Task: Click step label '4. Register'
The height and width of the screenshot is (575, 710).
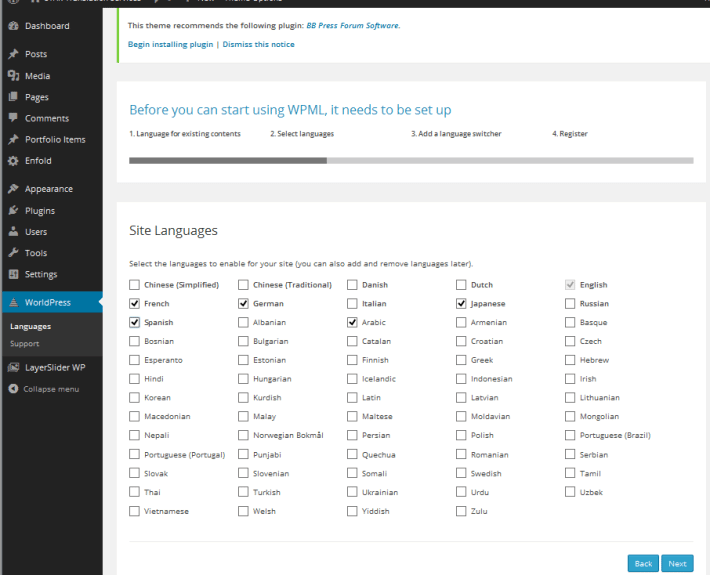Action: point(570,134)
